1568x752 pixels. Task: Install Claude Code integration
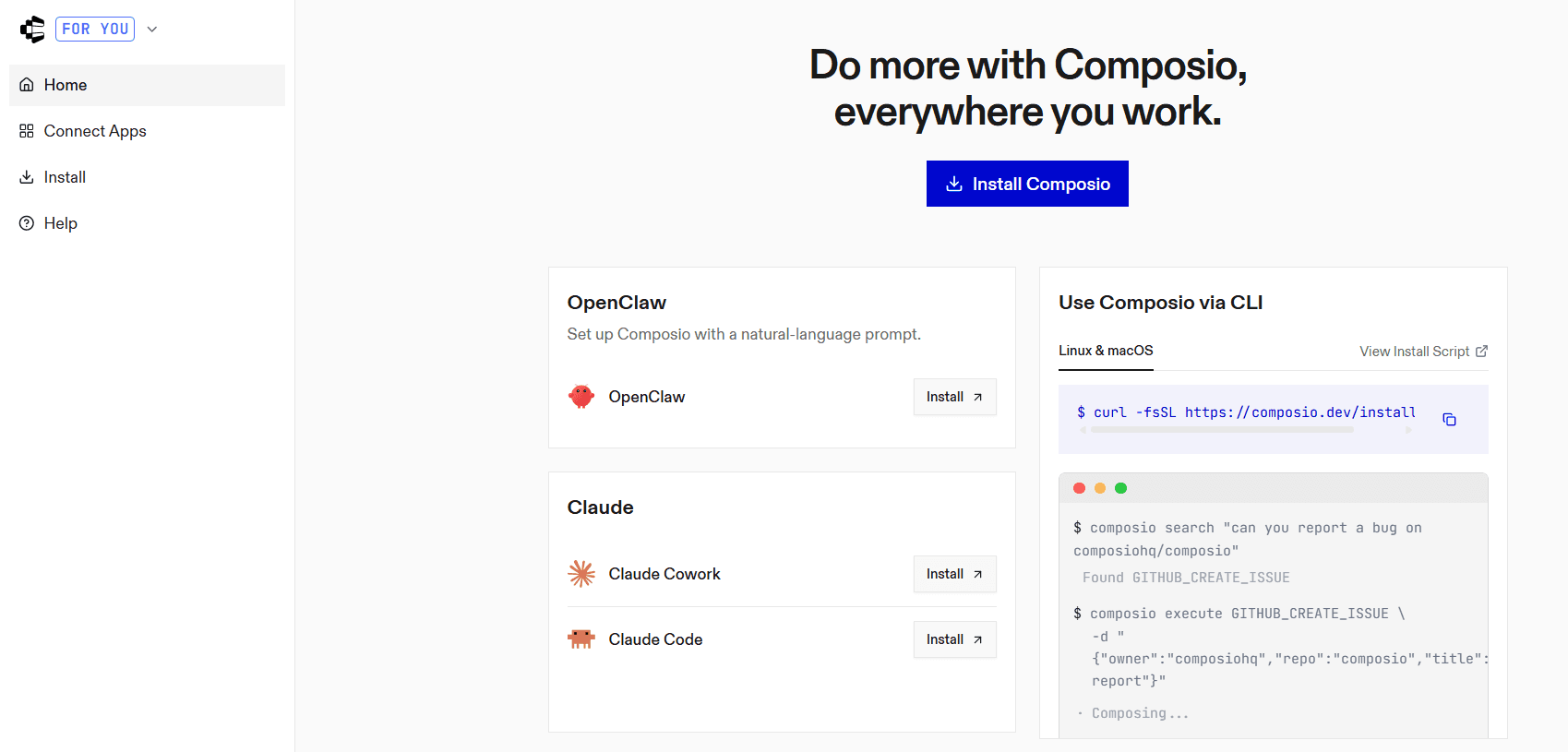click(954, 639)
